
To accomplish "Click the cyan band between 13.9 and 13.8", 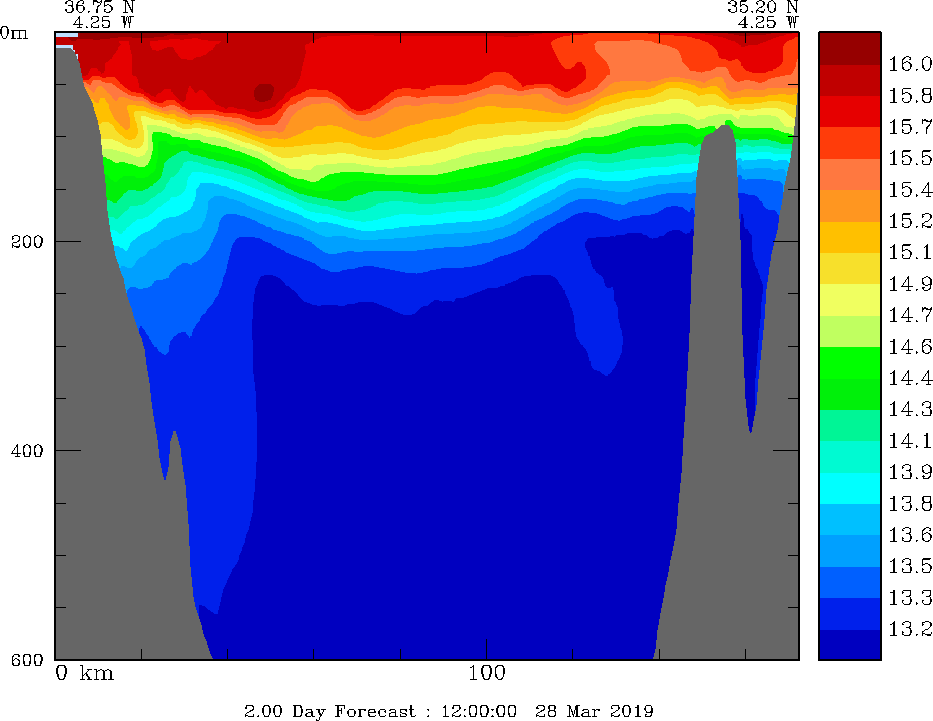I will 850,488.
